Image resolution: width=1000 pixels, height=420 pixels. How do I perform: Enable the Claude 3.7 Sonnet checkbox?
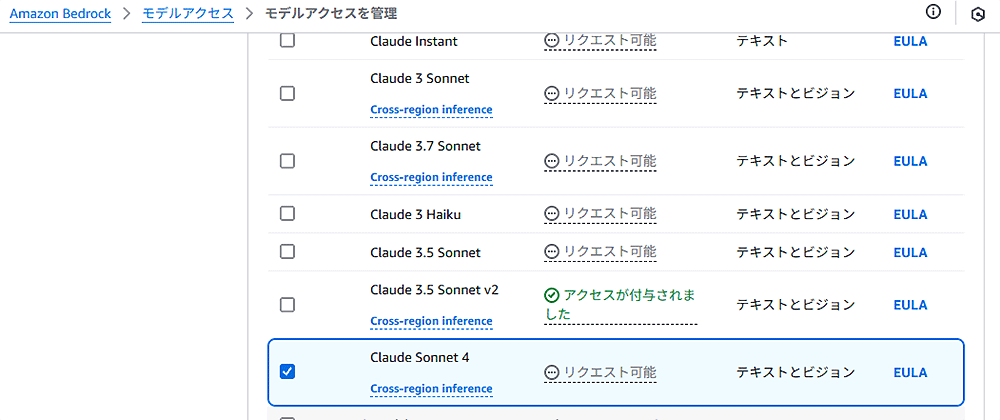click(287, 161)
